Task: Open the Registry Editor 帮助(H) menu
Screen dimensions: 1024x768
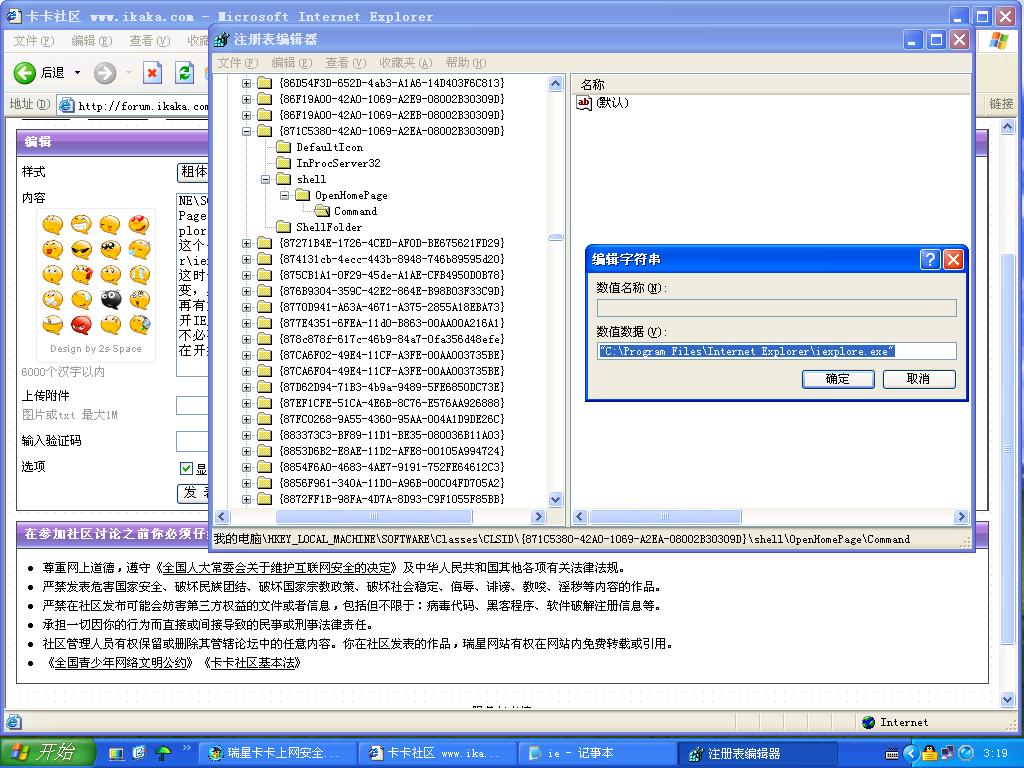Action: (466, 63)
